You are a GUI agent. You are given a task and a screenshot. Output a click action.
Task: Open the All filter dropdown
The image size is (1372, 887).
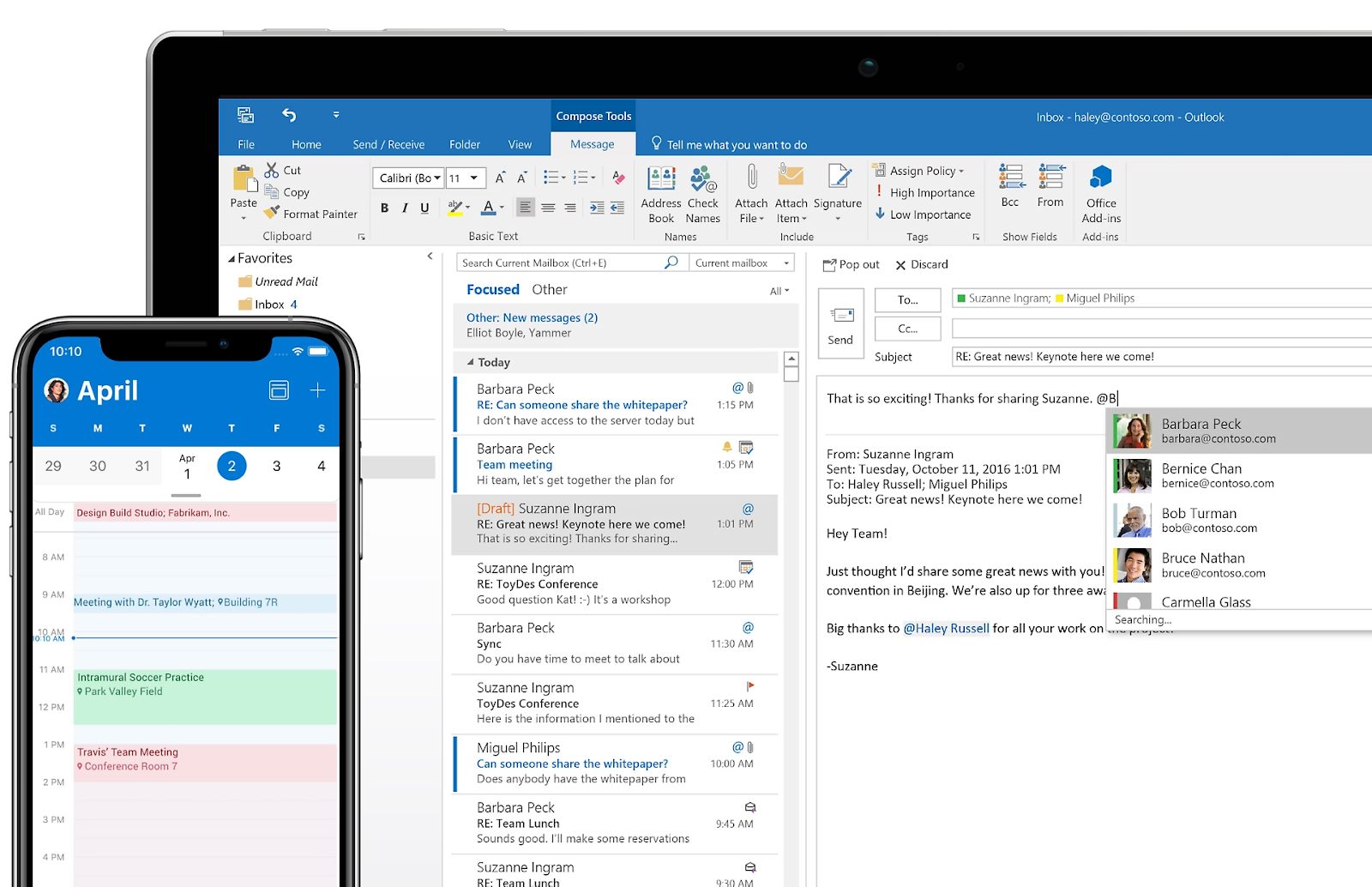pos(779,292)
